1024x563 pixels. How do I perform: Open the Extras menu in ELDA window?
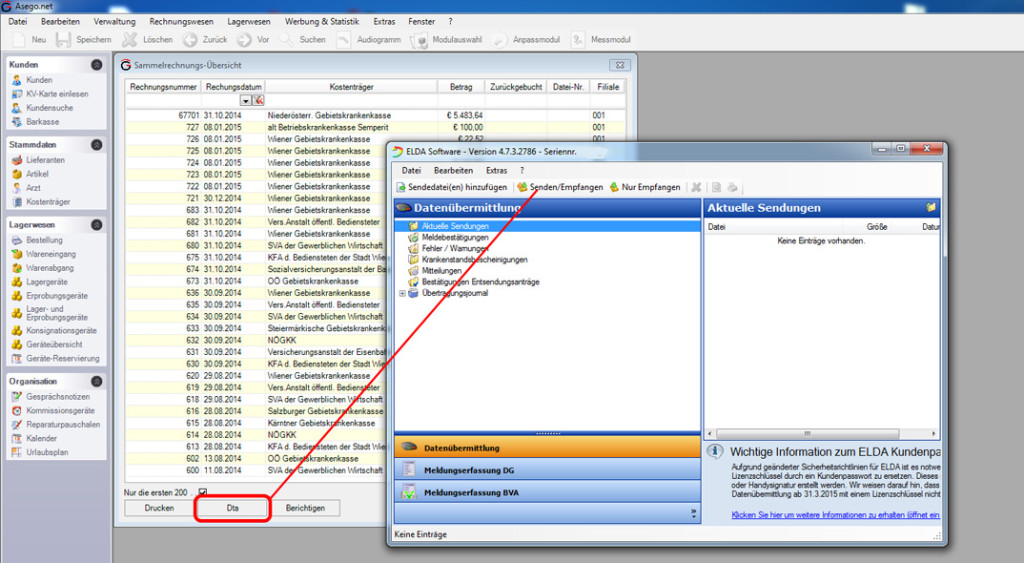[496, 170]
